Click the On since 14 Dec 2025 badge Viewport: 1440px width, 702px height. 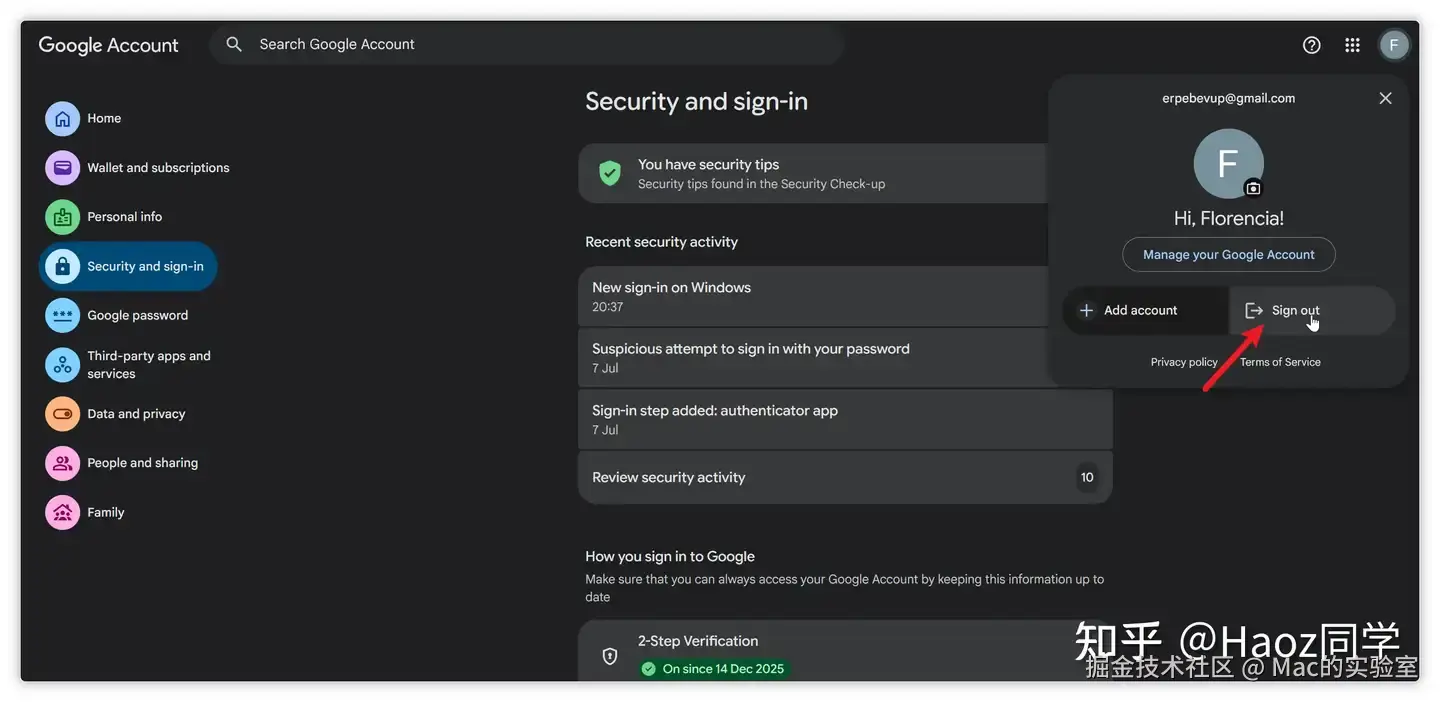(x=714, y=669)
